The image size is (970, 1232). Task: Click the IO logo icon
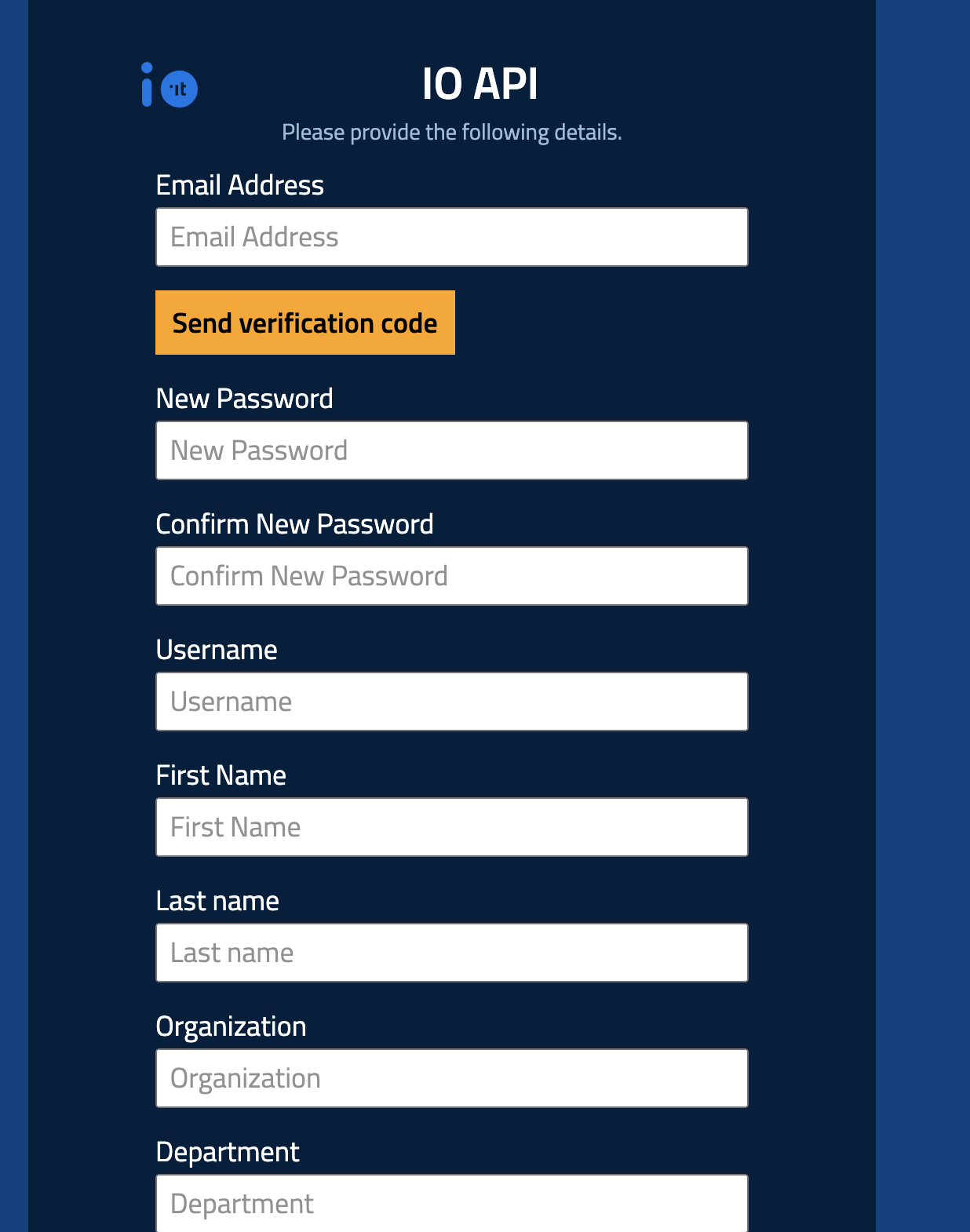(170, 86)
